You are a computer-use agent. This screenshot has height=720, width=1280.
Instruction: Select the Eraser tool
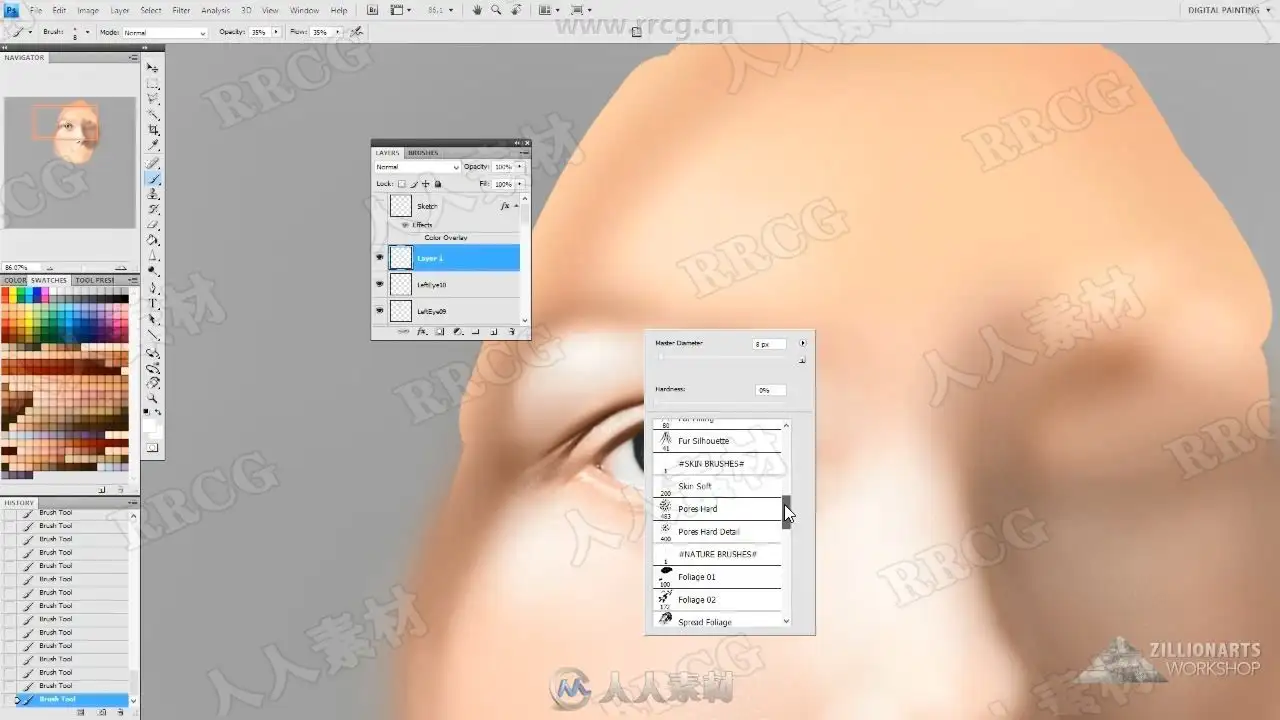[153, 225]
